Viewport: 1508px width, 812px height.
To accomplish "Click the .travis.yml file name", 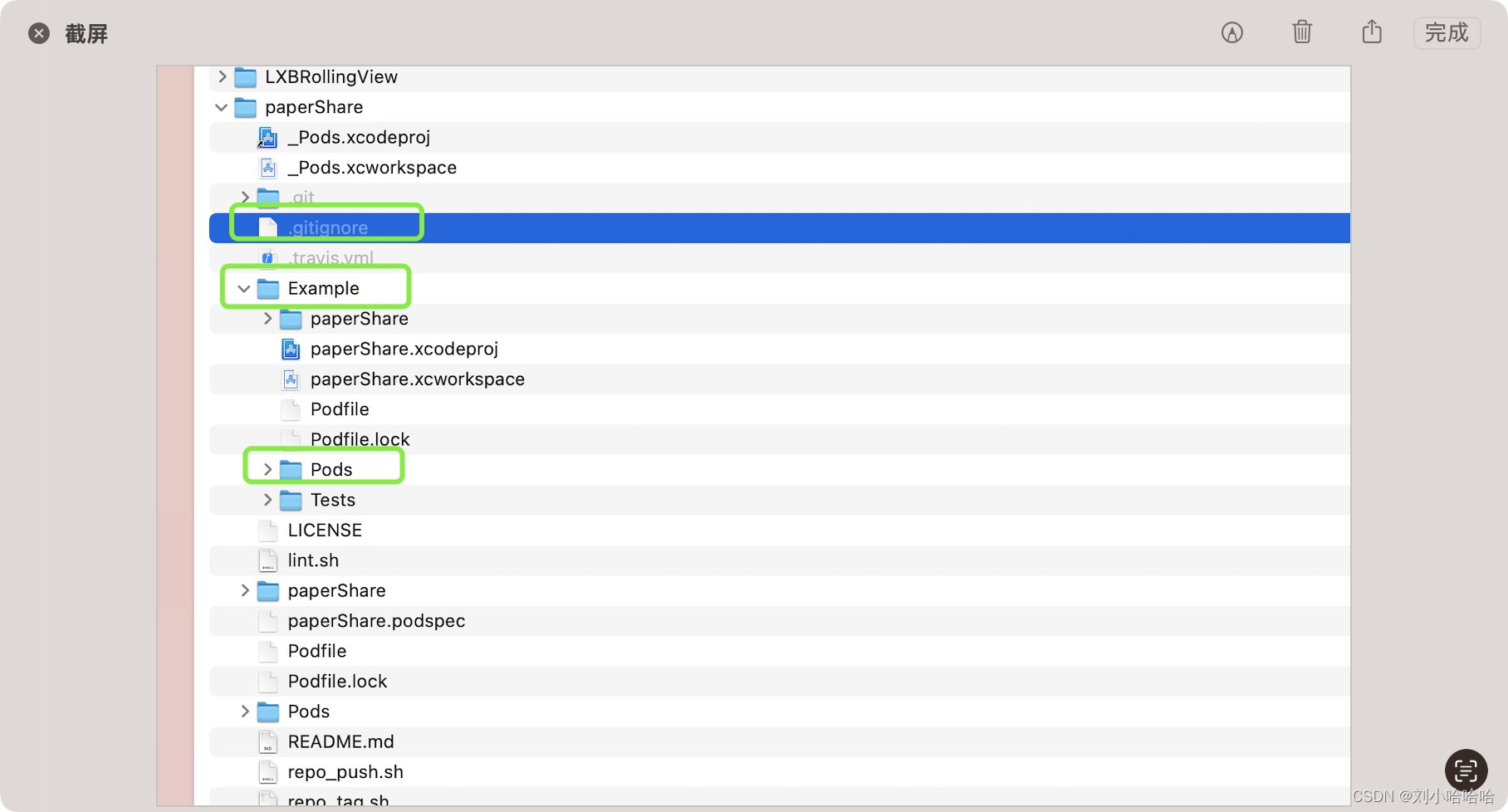I will (x=330, y=258).
